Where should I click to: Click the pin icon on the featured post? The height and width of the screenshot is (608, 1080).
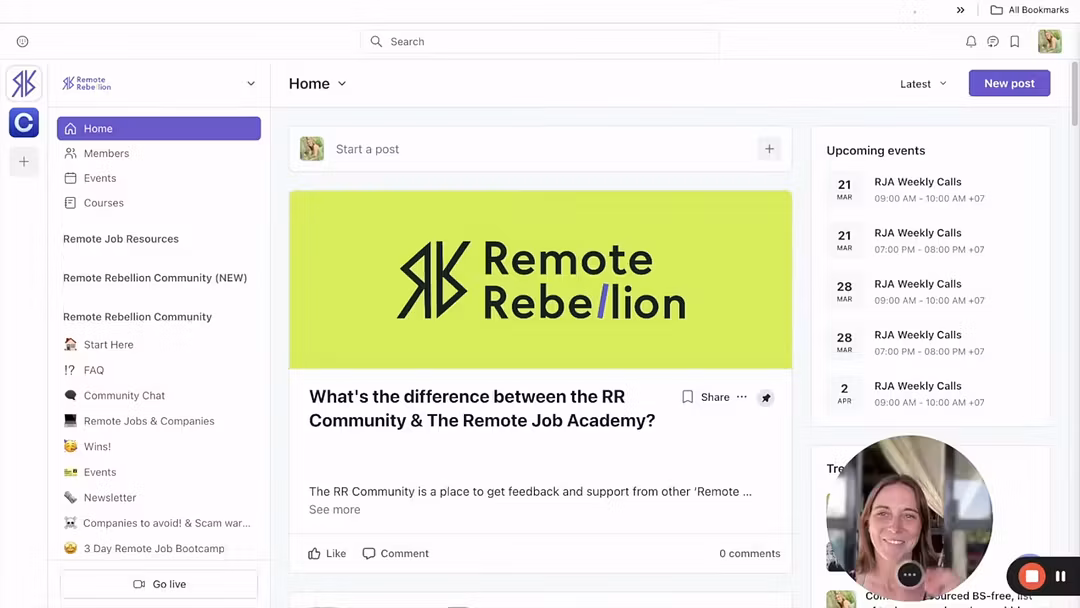click(x=766, y=398)
